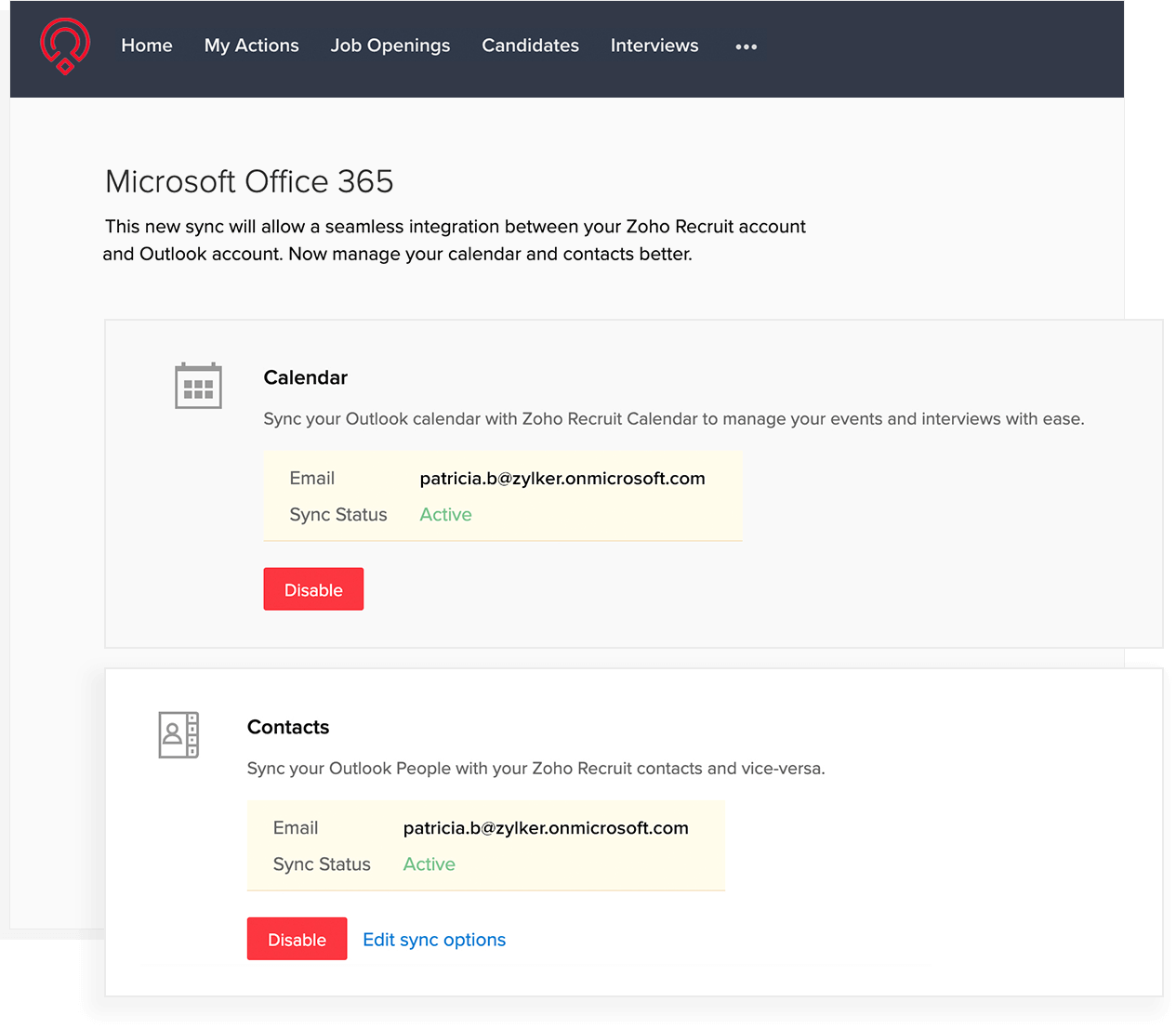The width and height of the screenshot is (1176, 1028).
Task: Navigate to Job Openings
Action: click(x=390, y=46)
